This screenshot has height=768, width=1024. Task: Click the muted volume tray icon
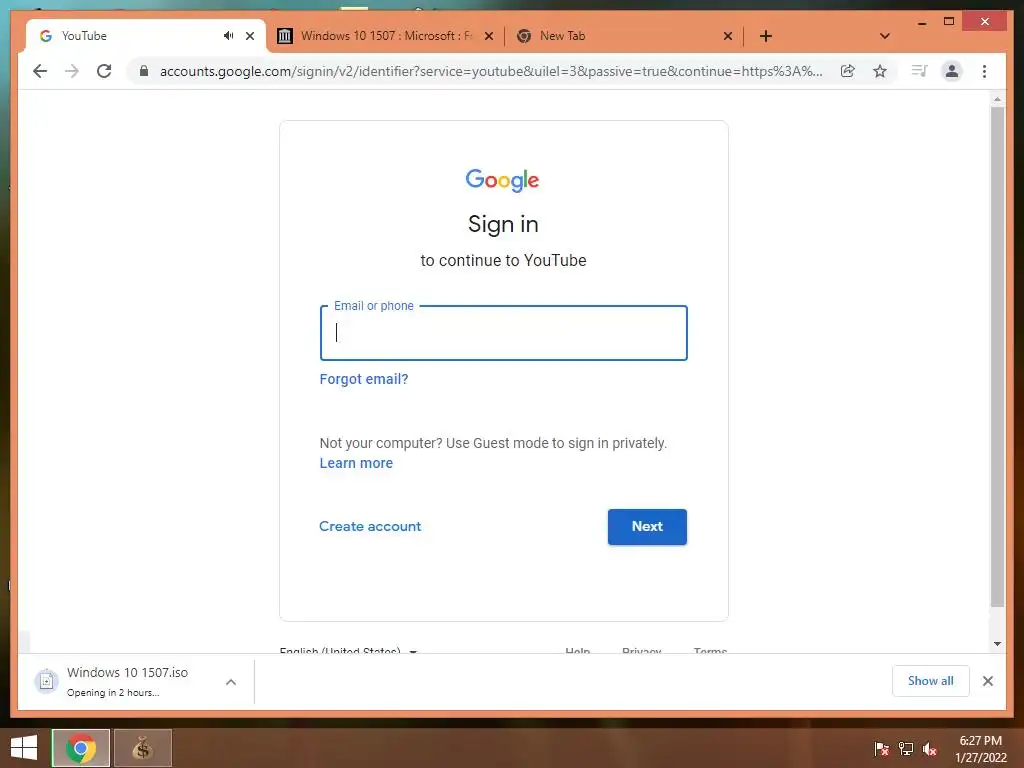(930, 749)
